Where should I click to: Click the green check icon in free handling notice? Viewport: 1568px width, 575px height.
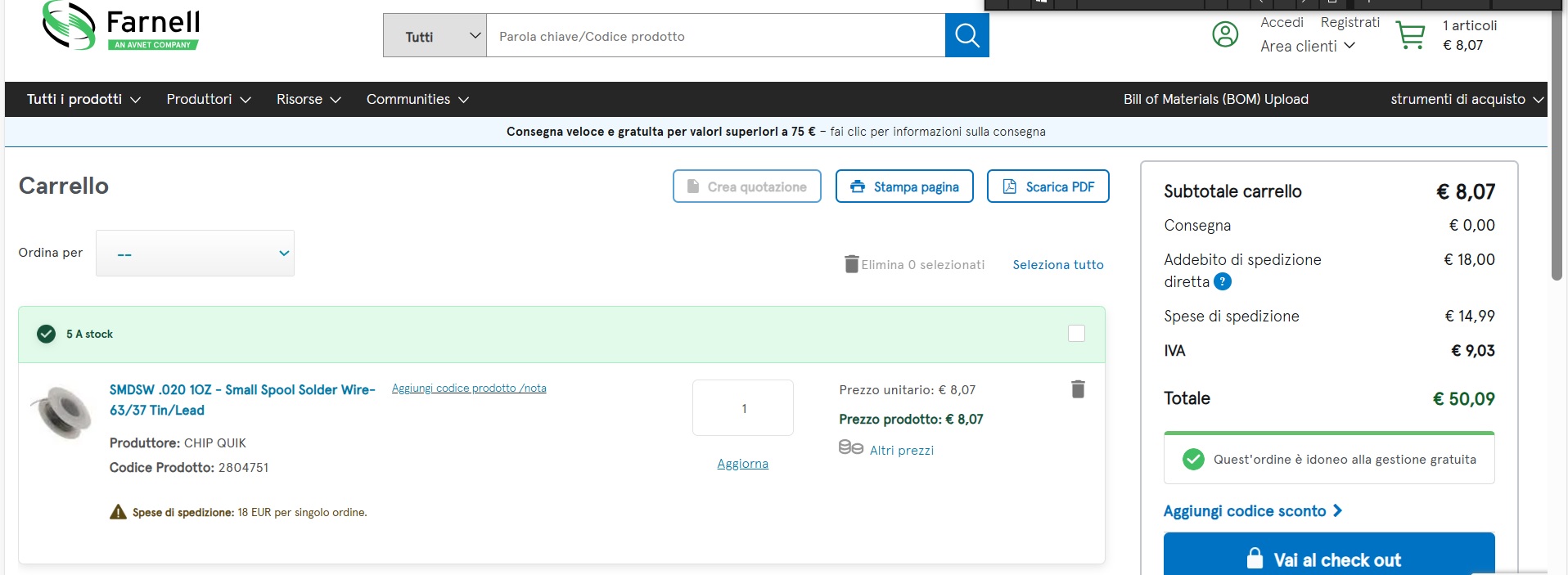tap(1193, 459)
